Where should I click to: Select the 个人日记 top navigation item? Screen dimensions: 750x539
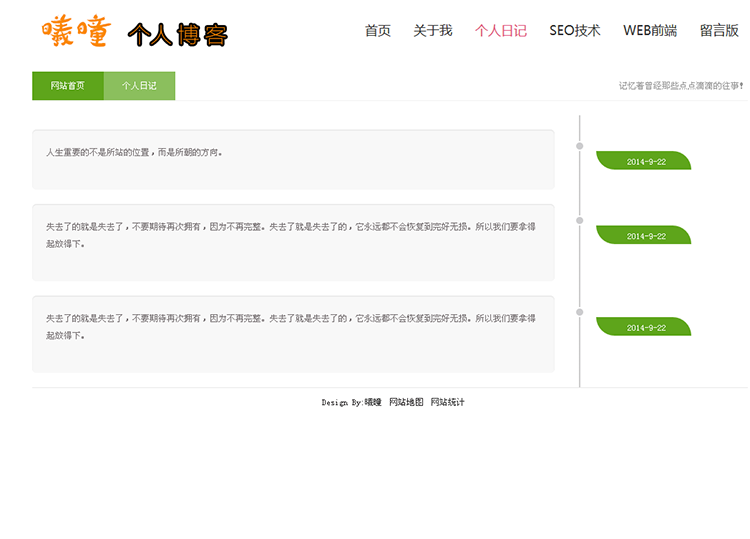501,31
